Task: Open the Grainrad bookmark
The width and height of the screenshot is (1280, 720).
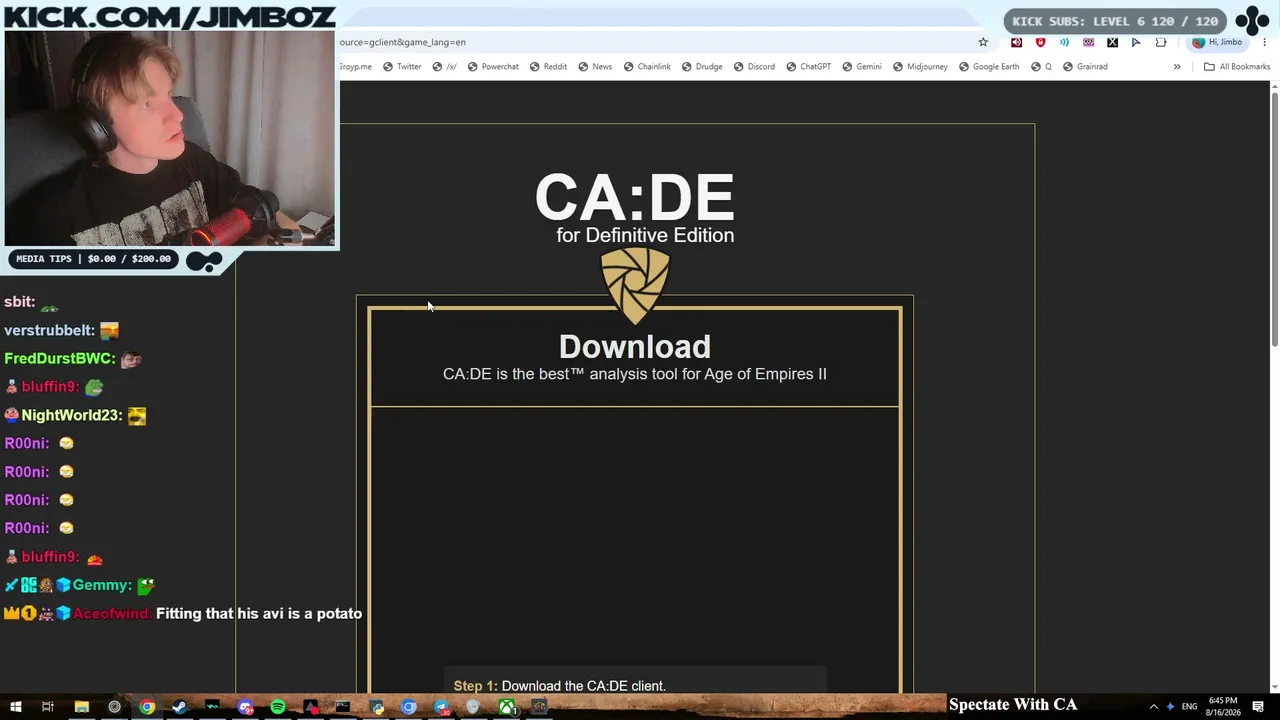Action: 1085,67
